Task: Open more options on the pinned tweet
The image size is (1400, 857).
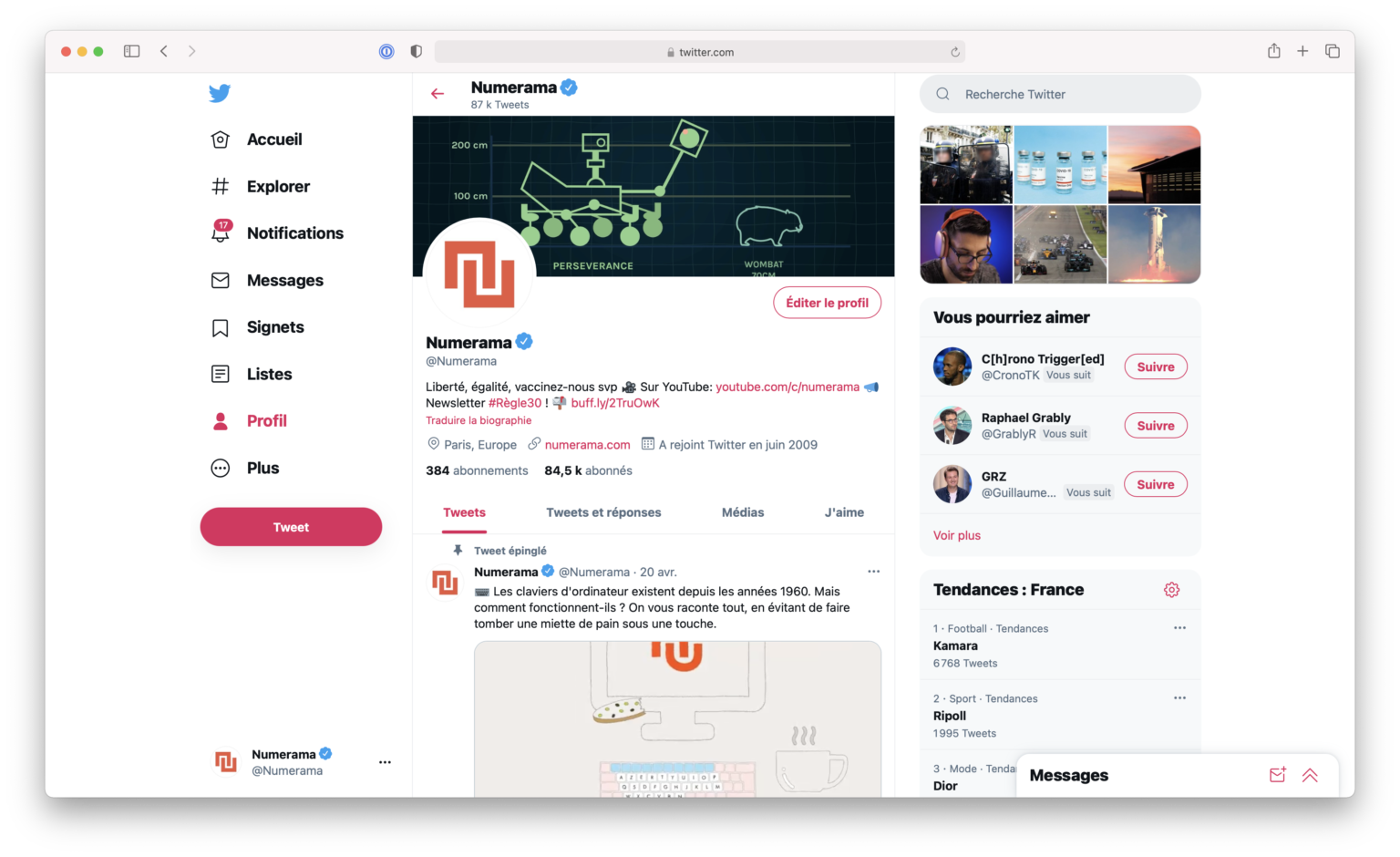Action: click(x=873, y=571)
